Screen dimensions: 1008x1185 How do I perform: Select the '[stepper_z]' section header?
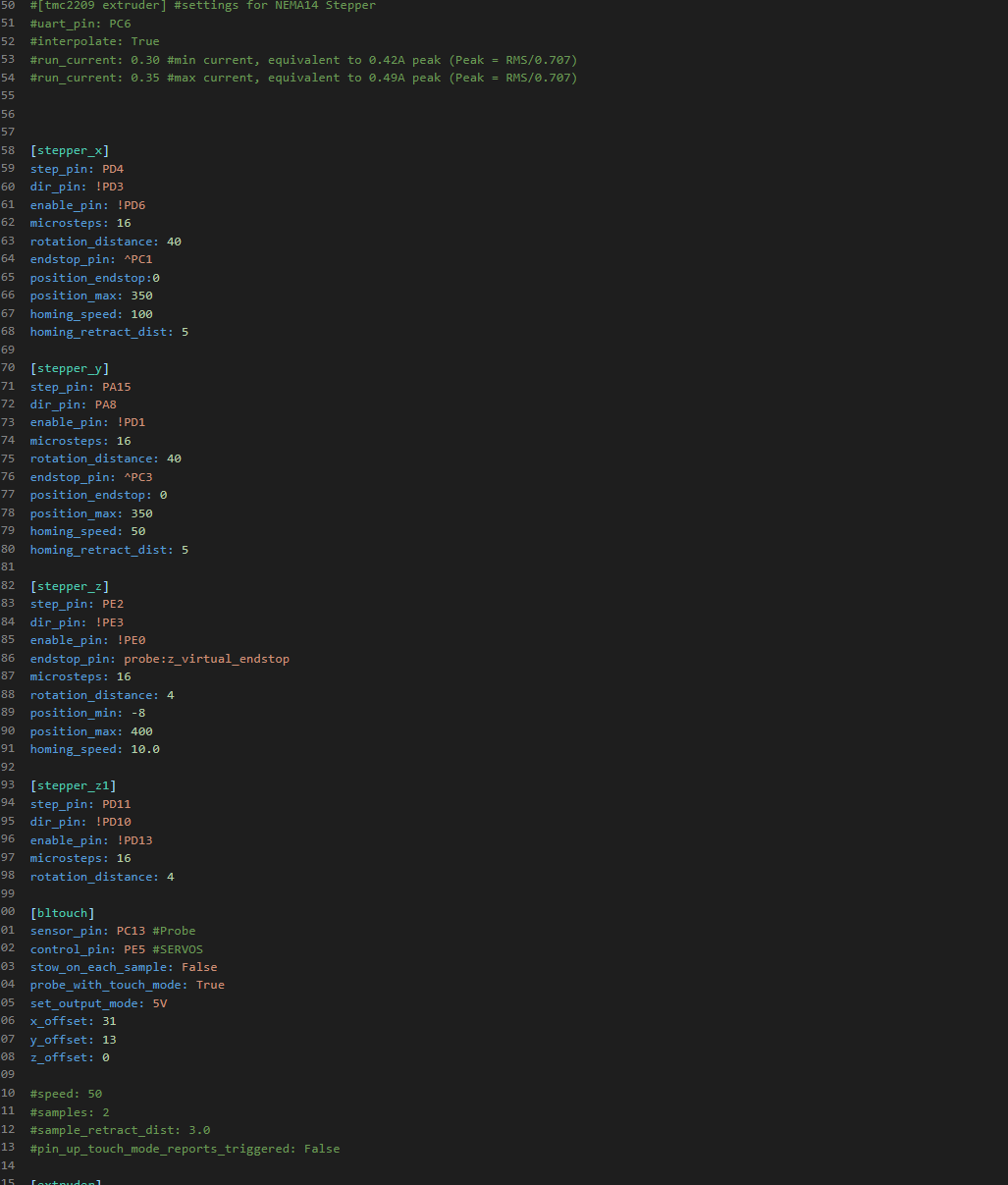point(70,586)
